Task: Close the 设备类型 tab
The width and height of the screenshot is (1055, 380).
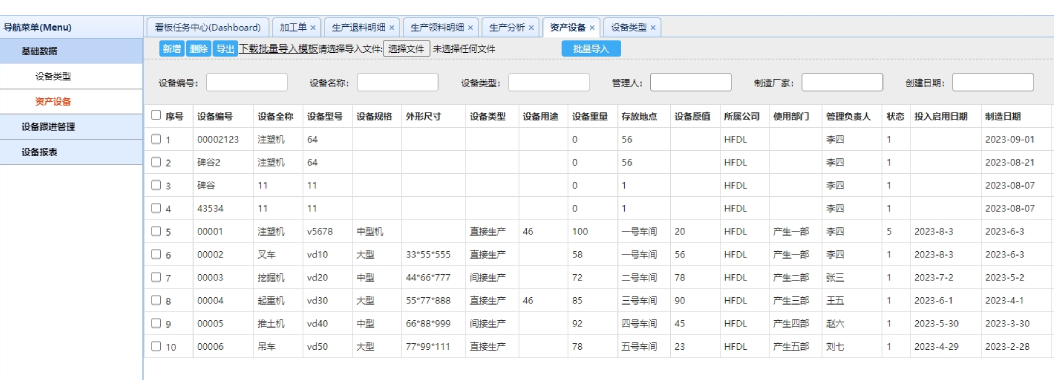Action: click(x=653, y=28)
